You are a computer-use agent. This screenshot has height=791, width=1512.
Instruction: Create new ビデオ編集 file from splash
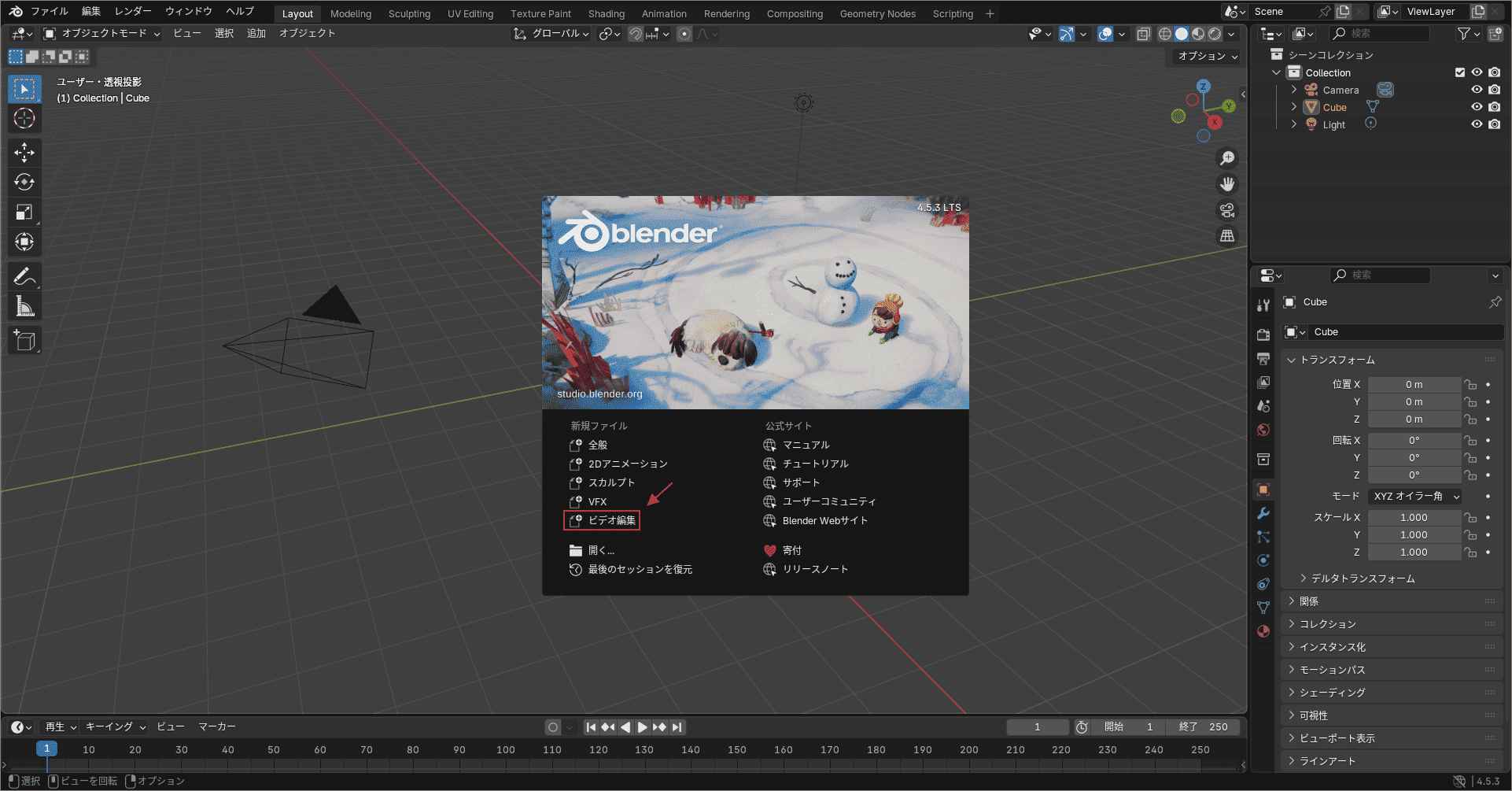tap(611, 520)
